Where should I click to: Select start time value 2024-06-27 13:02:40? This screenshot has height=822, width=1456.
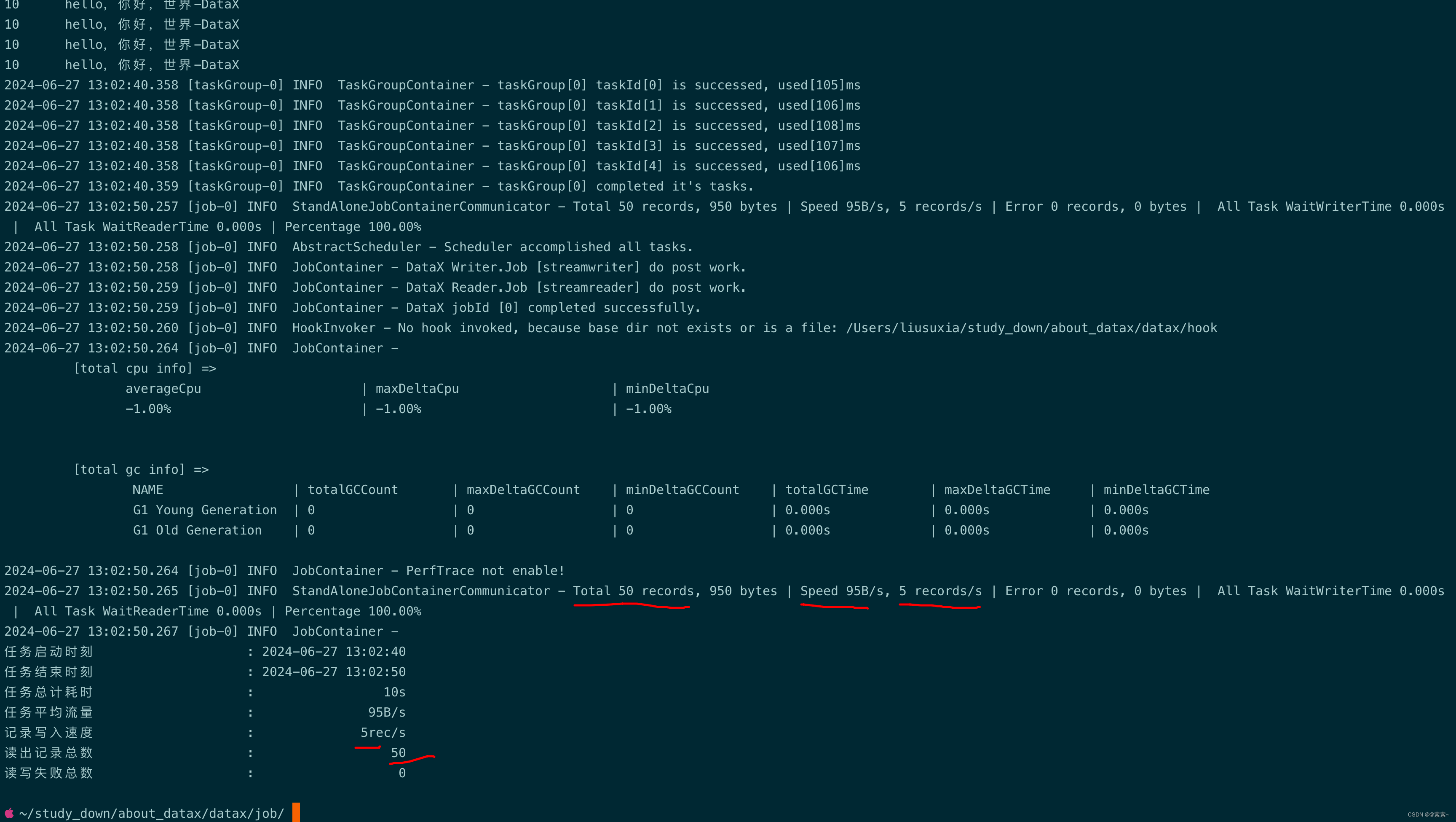(334, 652)
